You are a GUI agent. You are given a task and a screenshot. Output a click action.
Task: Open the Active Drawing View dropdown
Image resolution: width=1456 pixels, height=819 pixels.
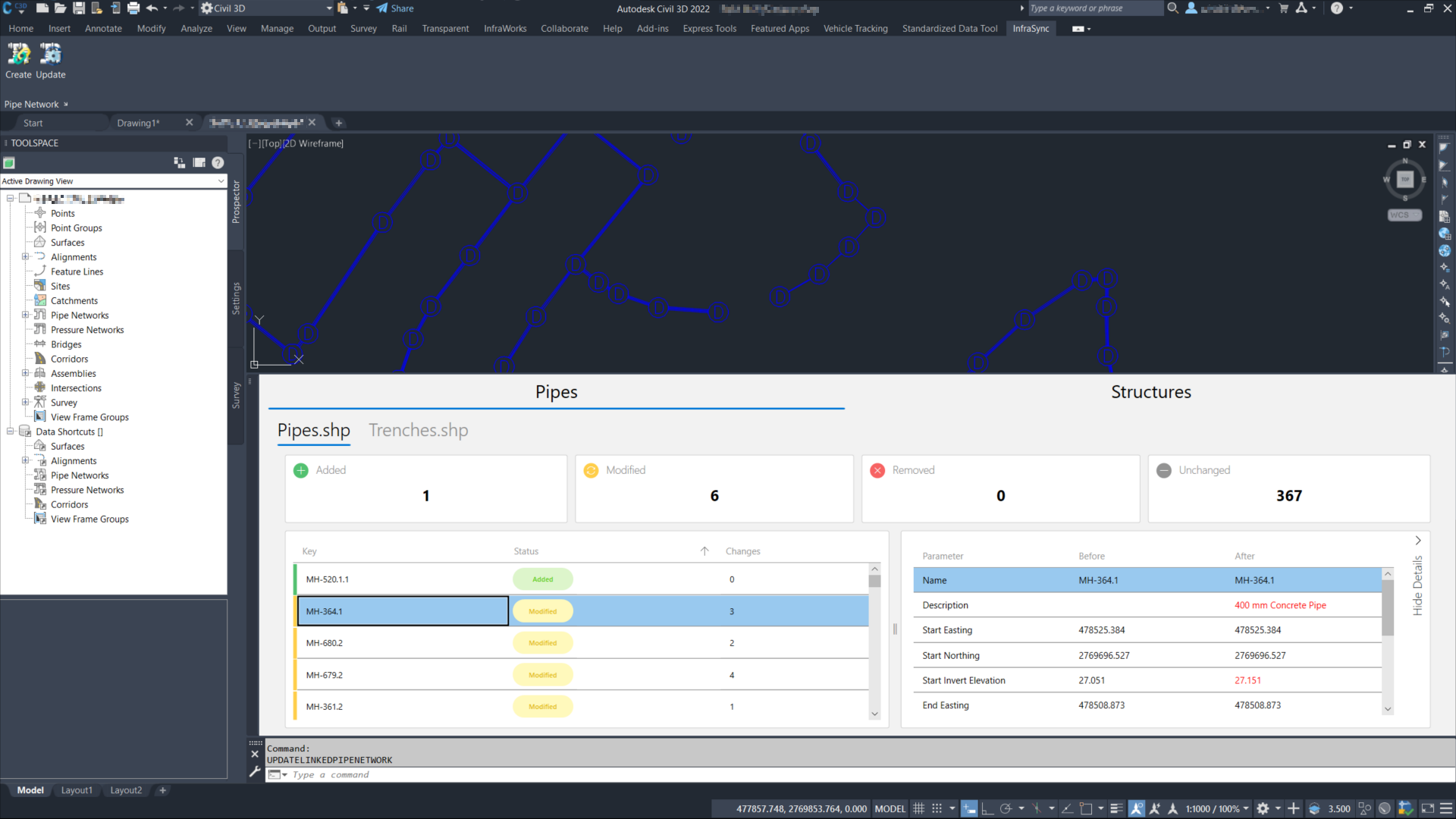(221, 181)
